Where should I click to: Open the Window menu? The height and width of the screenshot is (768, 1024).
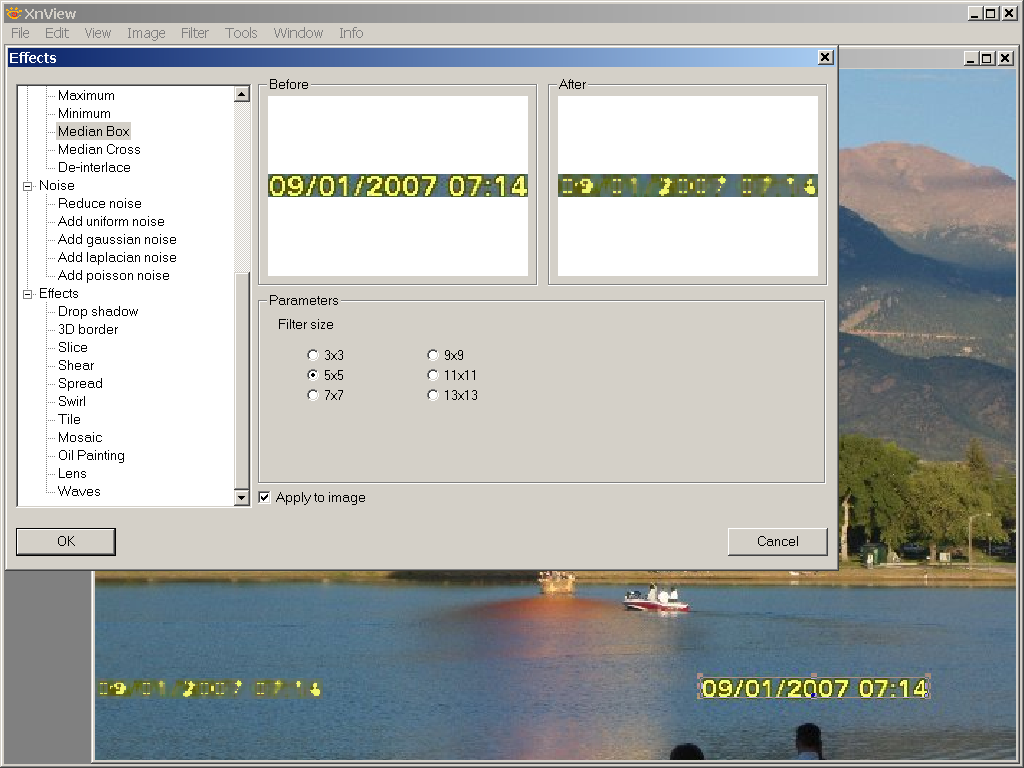[298, 33]
